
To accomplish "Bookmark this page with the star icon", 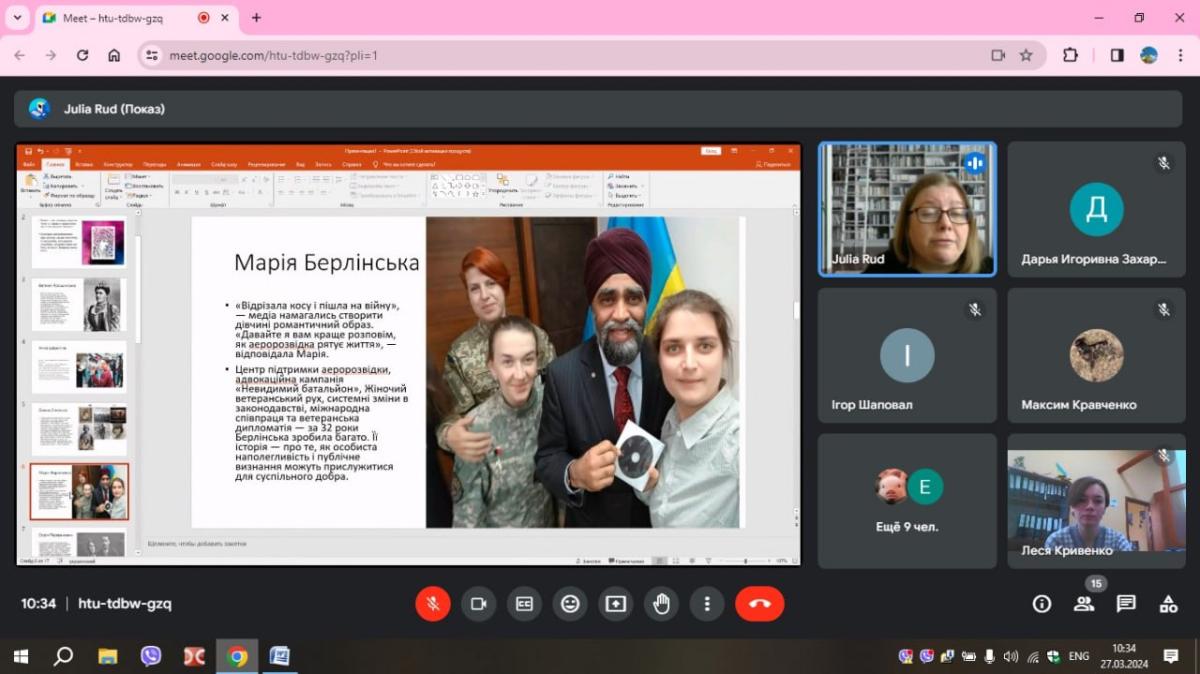I will [1026, 55].
